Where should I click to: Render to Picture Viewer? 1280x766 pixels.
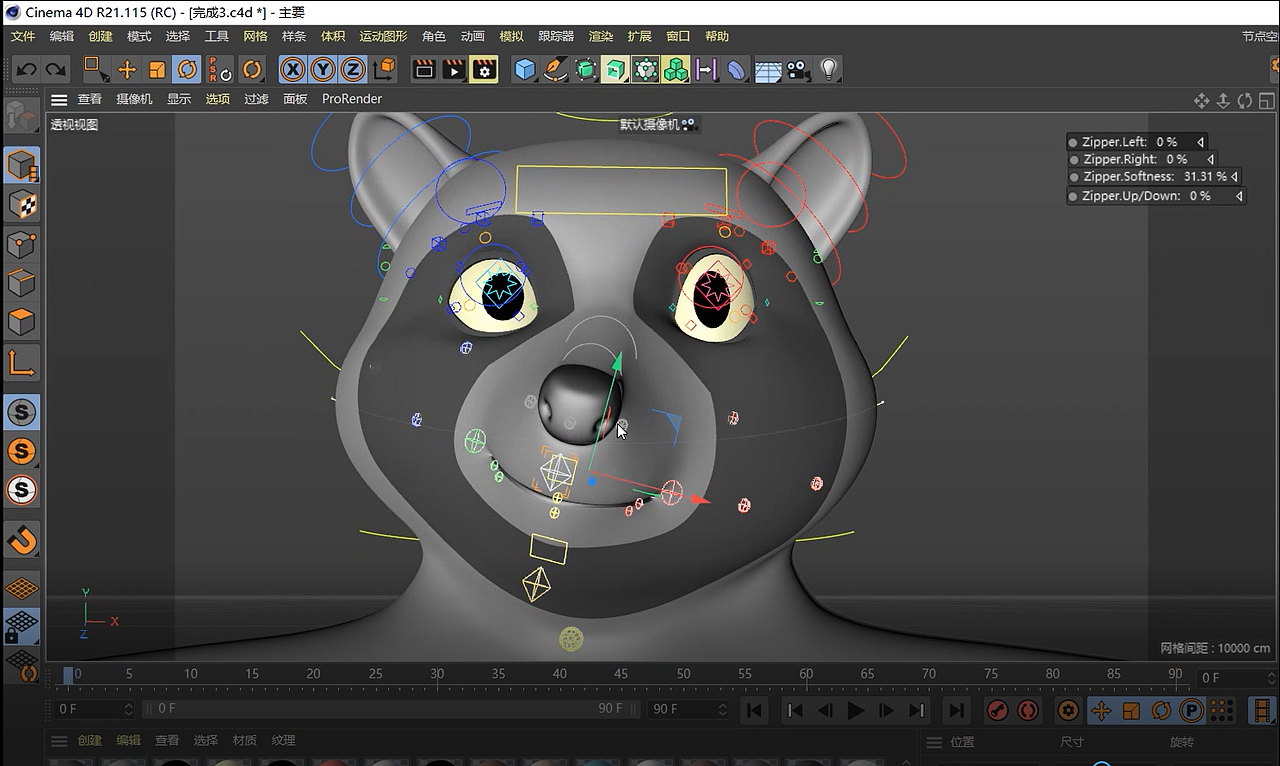454,69
